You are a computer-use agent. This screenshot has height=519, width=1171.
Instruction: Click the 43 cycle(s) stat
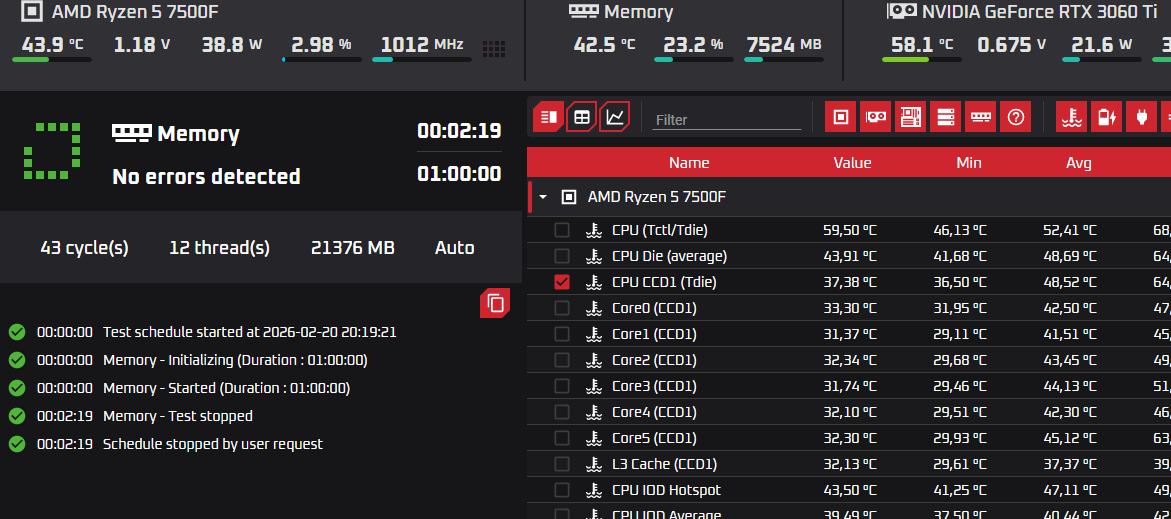[84, 248]
